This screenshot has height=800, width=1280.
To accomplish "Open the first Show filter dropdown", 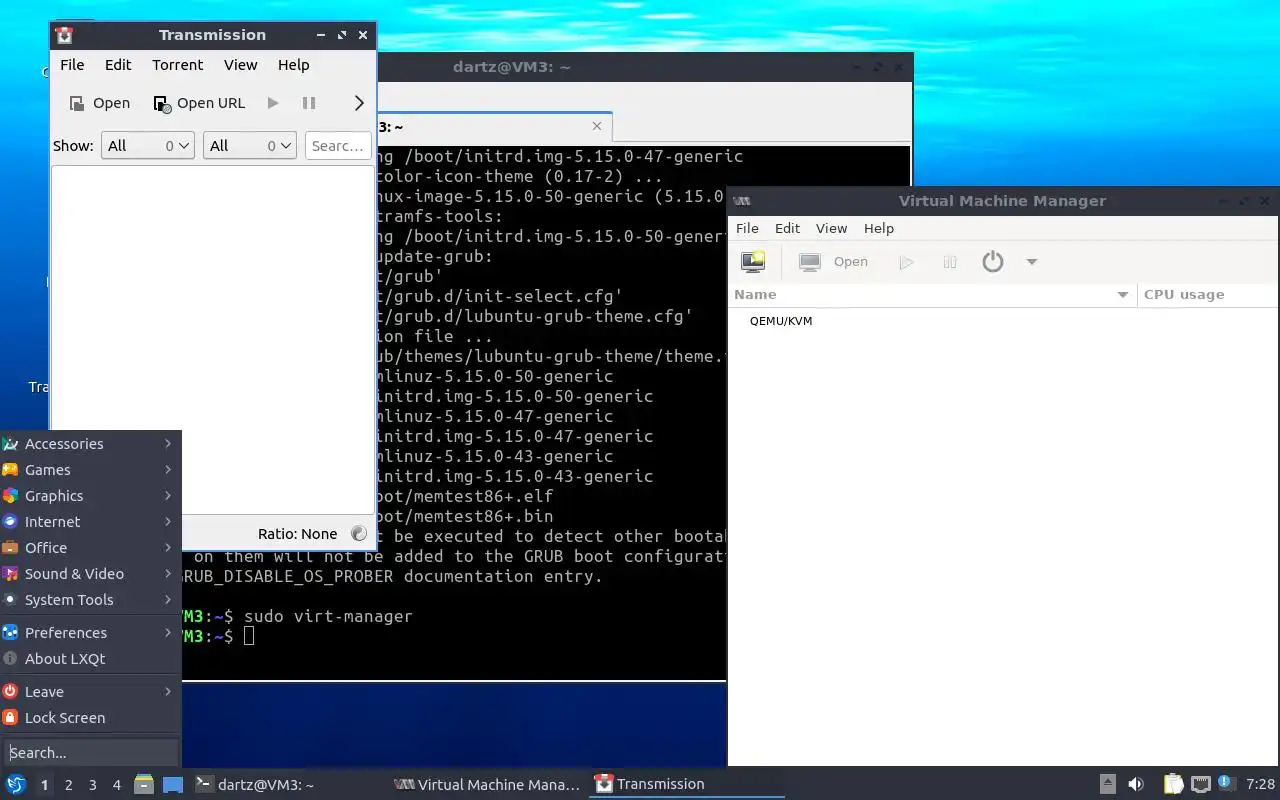I will coord(147,146).
